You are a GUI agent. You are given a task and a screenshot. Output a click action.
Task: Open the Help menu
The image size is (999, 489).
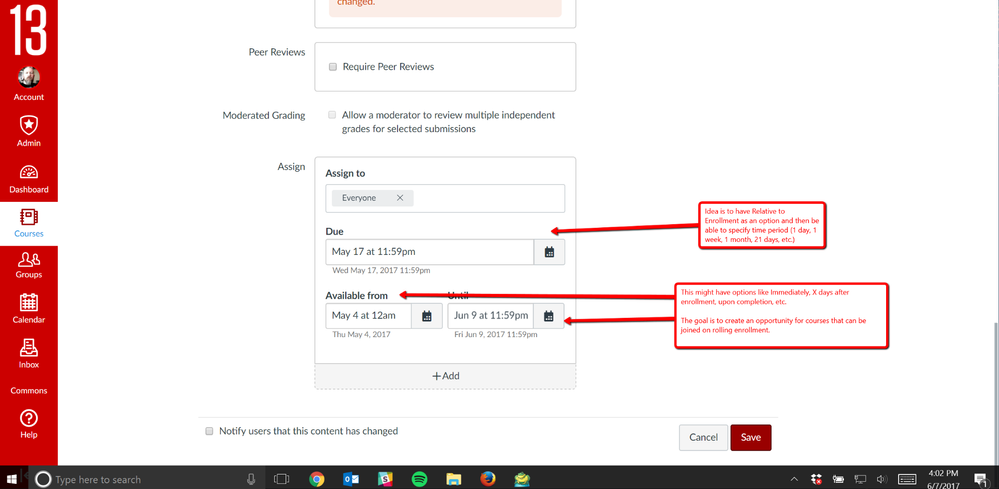28,423
